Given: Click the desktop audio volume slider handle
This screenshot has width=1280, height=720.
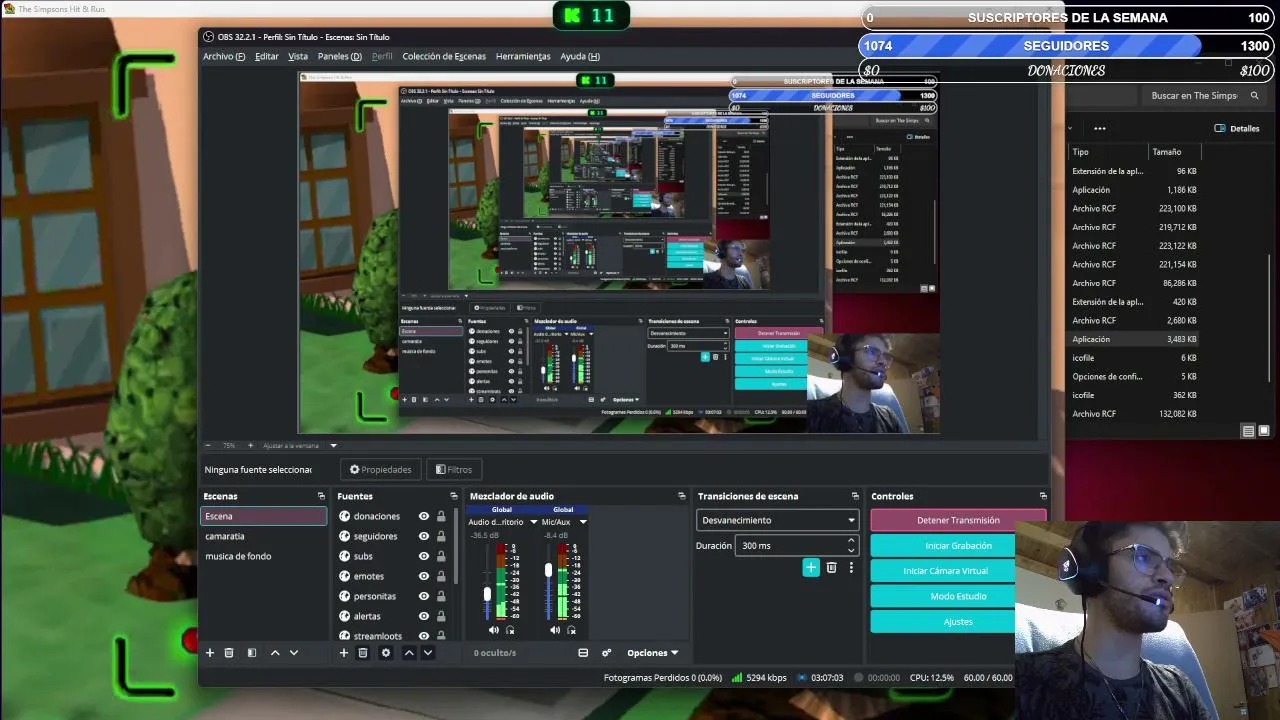Looking at the screenshot, I should (487, 594).
